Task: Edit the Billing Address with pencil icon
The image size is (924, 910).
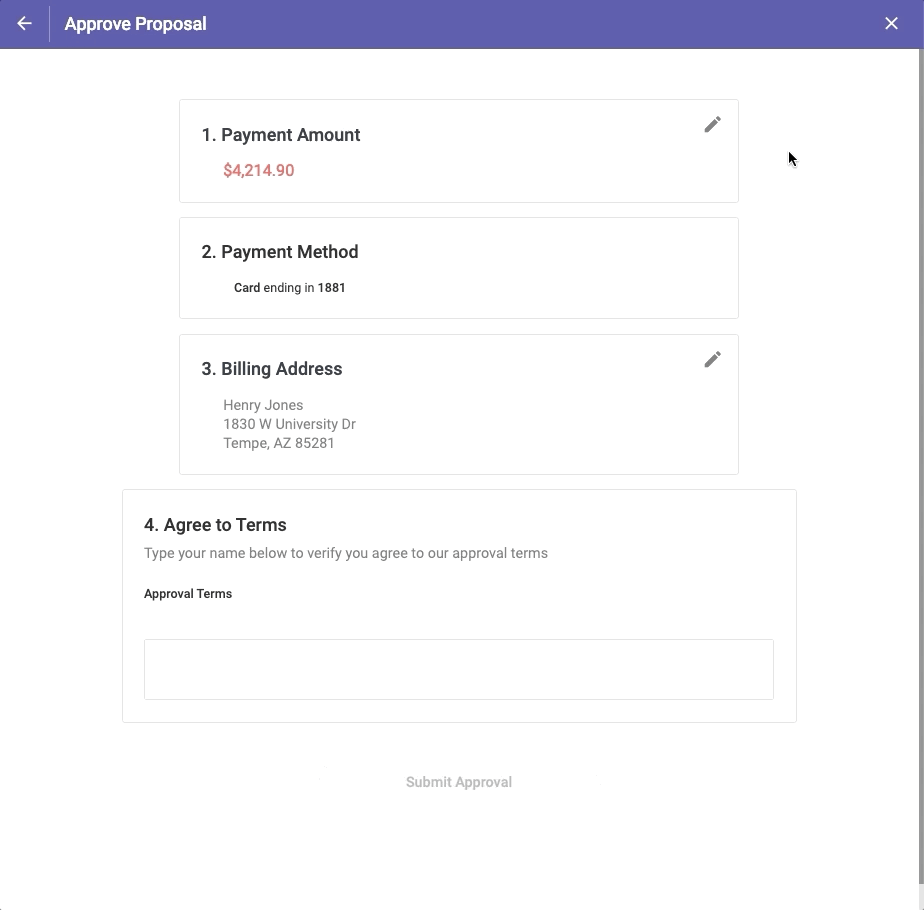Action: click(x=712, y=360)
